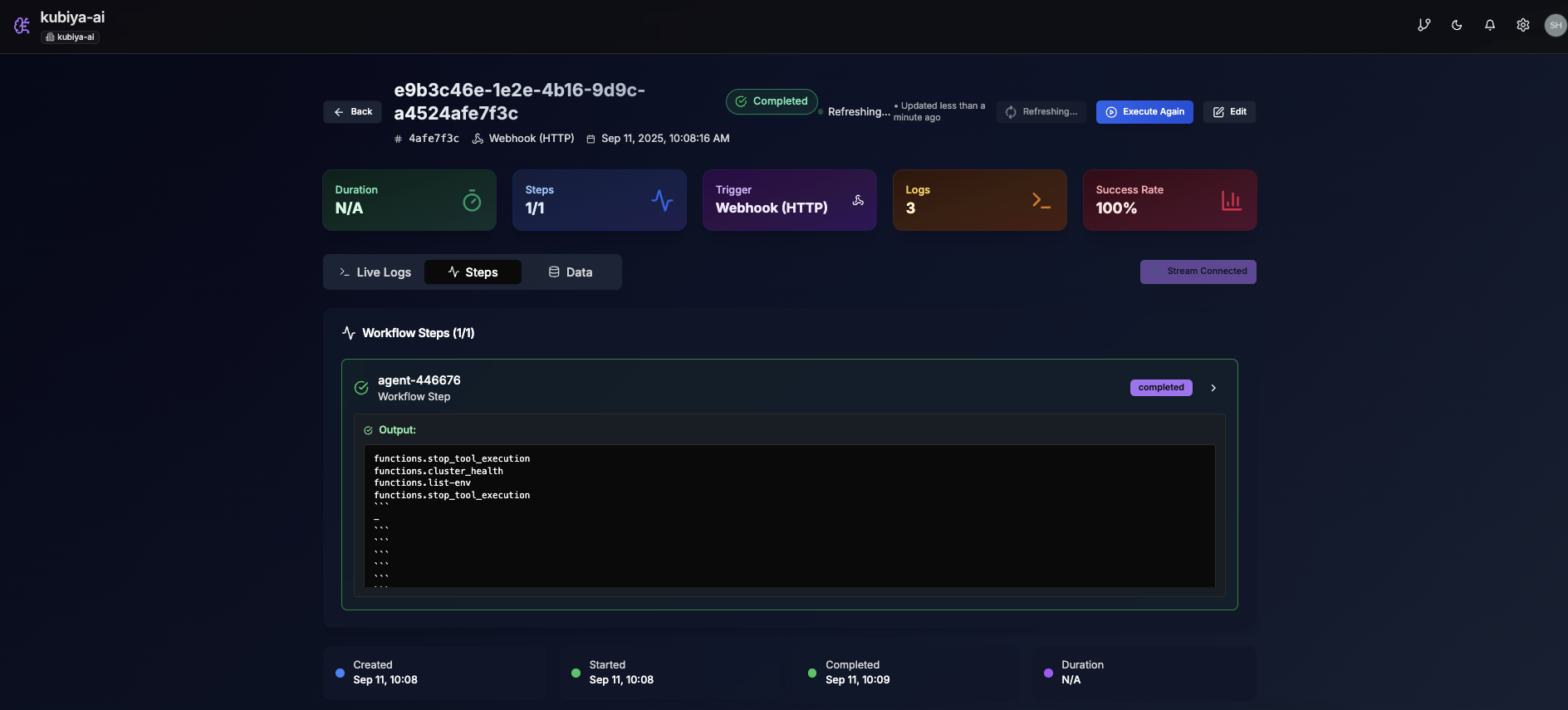
Task: Click output line functions.list-env
Action: click(x=422, y=482)
